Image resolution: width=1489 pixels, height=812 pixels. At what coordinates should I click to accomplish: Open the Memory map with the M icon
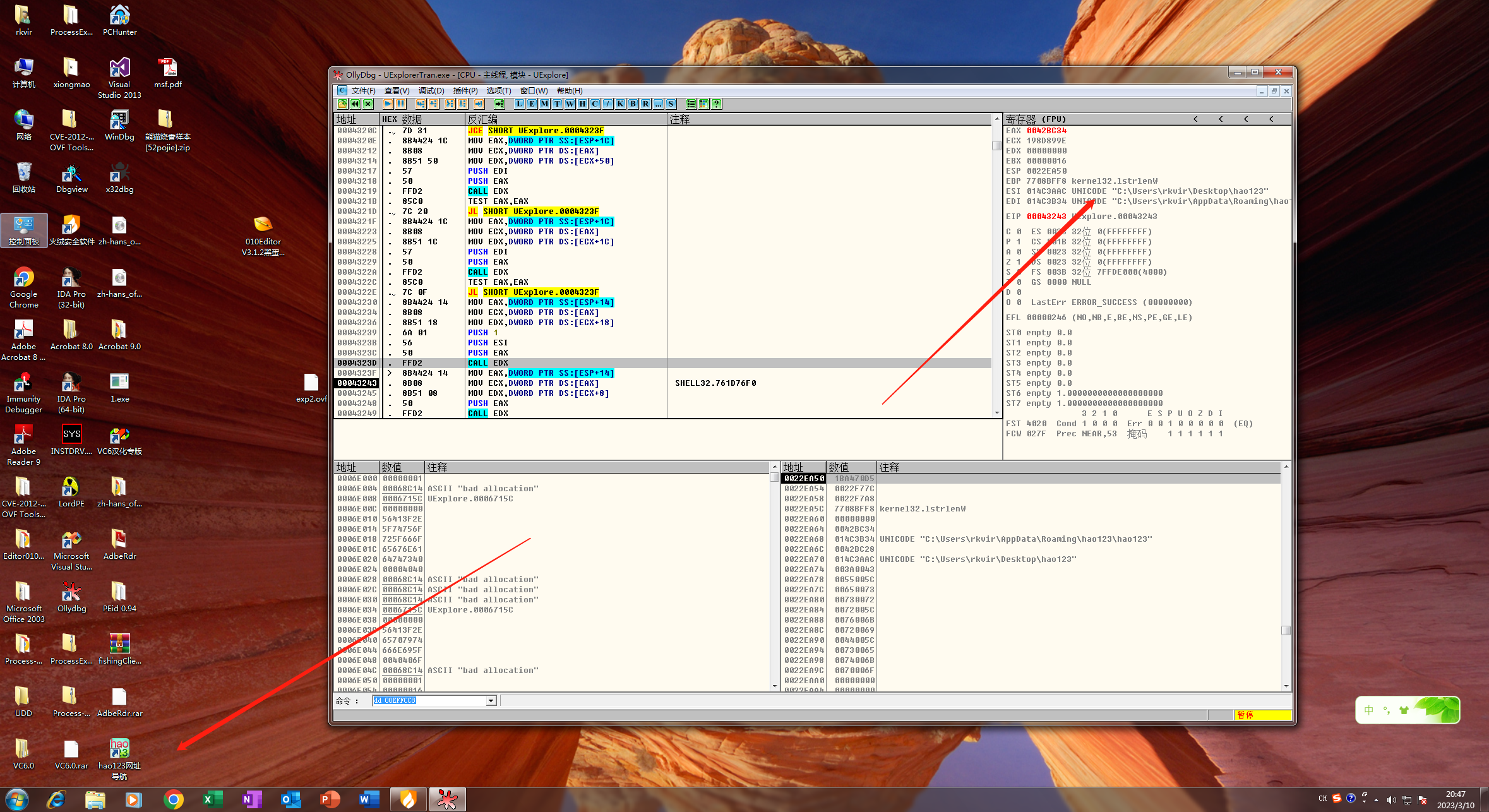(544, 104)
